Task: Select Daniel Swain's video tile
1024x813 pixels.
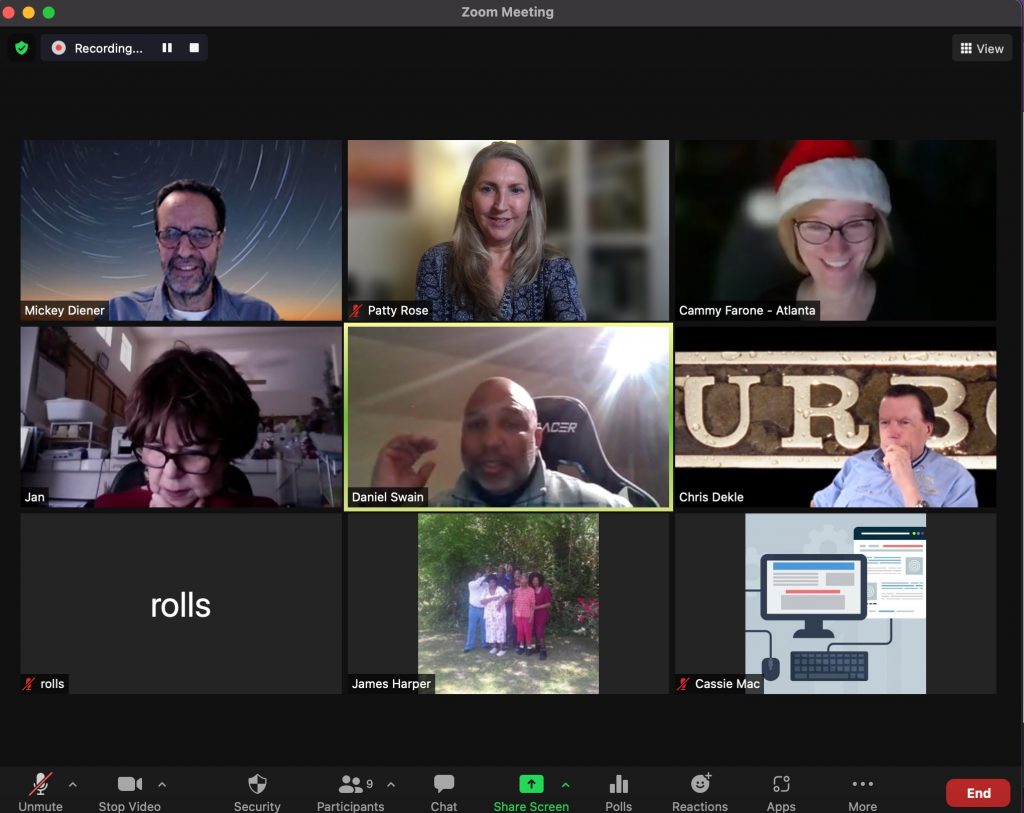Action: click(508, 416)
